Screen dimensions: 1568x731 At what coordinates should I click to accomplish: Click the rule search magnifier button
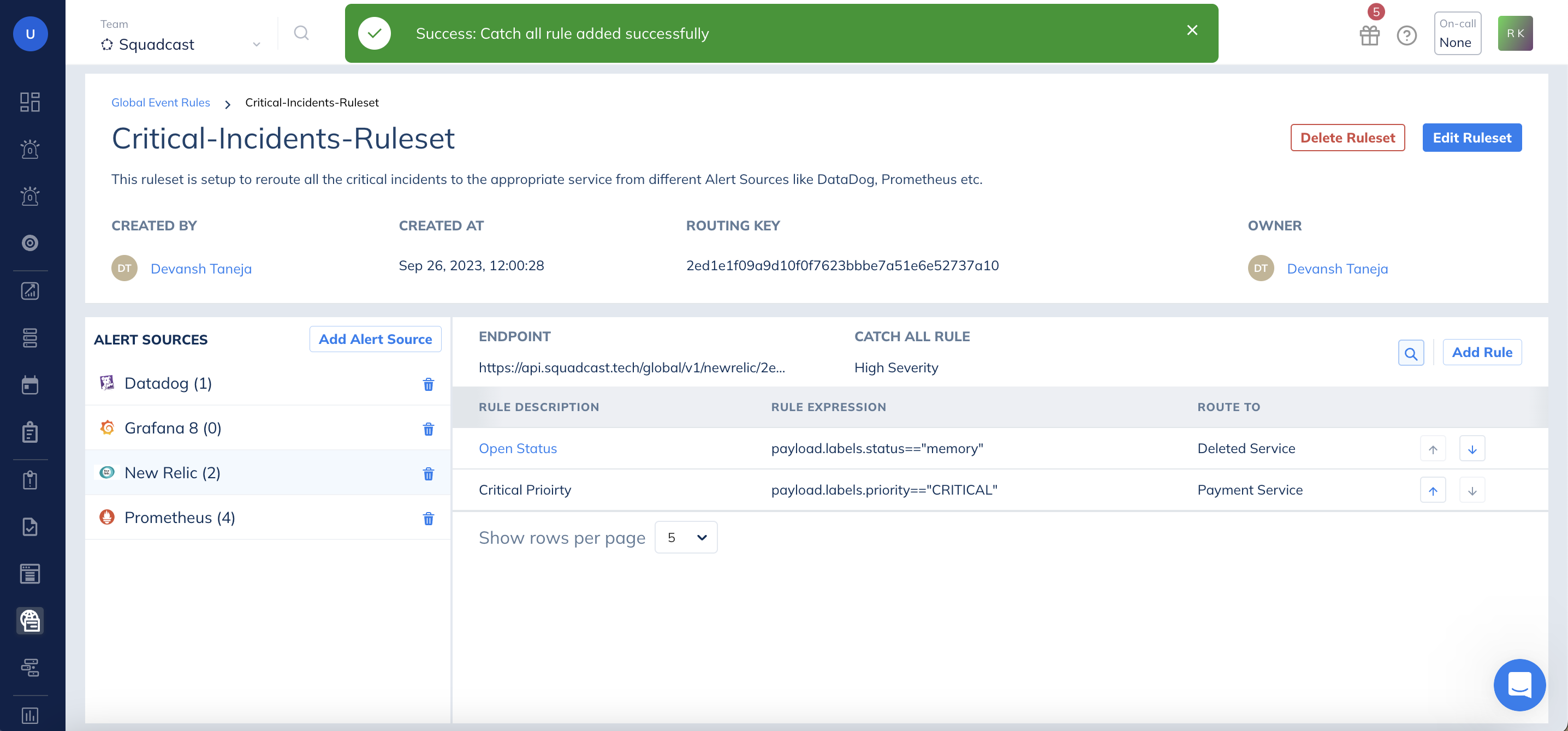pos(1411,353)
